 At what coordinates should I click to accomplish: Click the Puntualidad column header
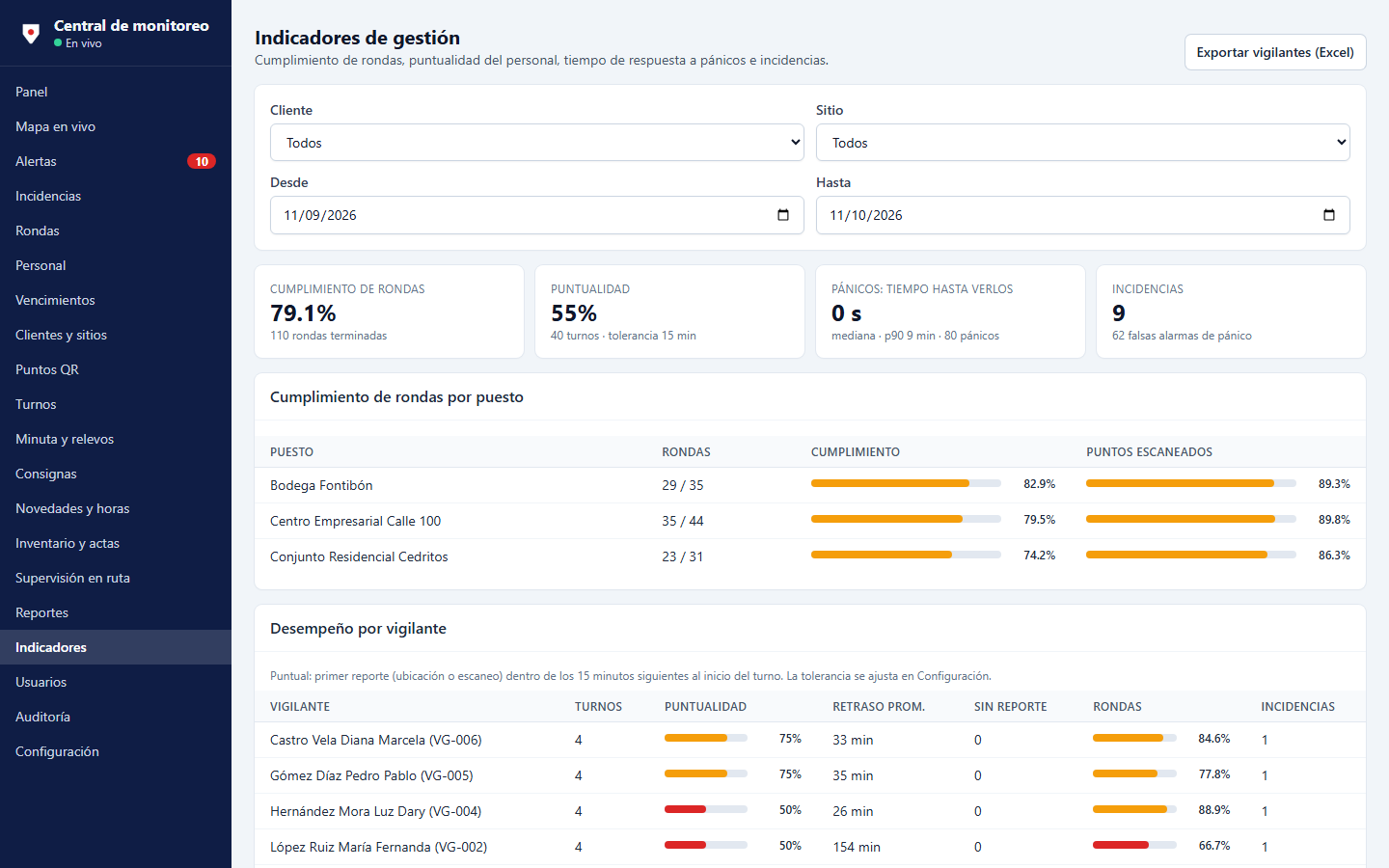(705, 707)
